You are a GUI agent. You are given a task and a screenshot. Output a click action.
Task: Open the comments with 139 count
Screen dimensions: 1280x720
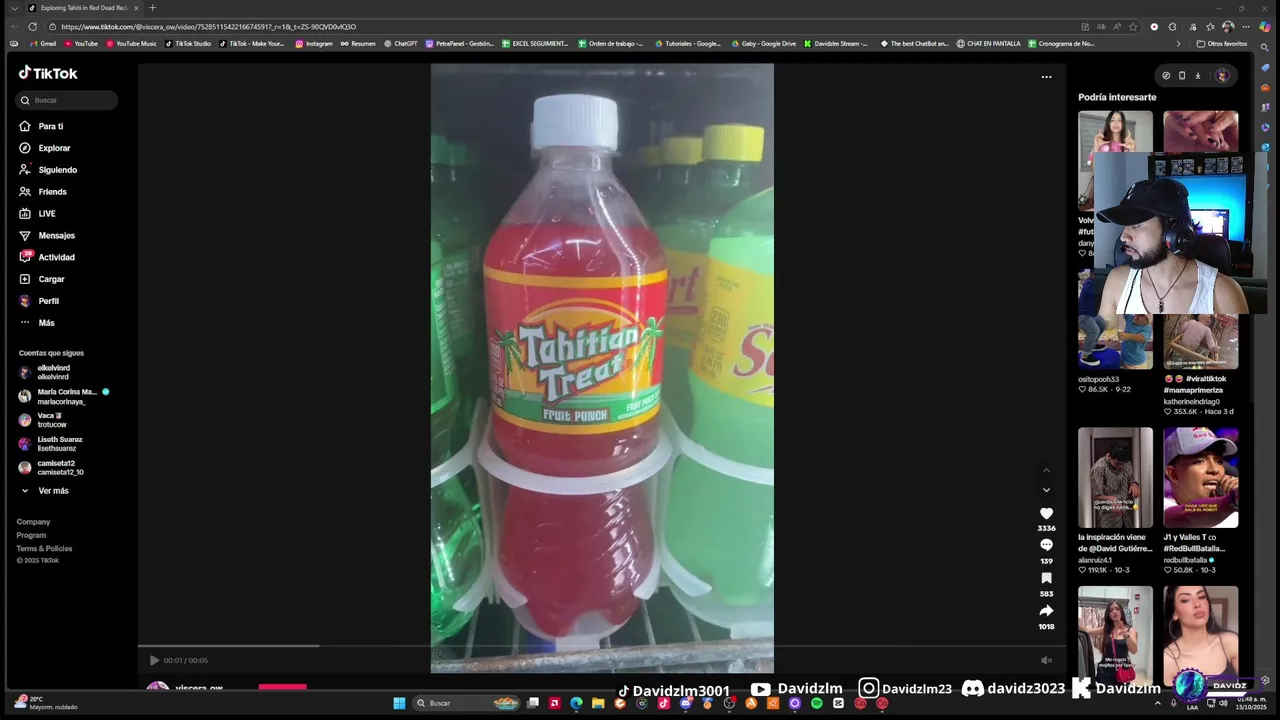point(1046,545)
